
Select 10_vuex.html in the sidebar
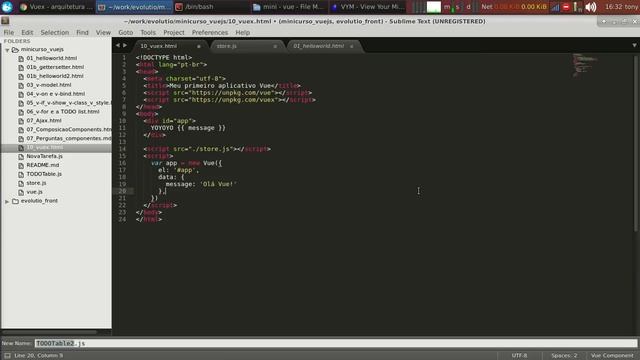pyautogui.click(x=45, y=147)
